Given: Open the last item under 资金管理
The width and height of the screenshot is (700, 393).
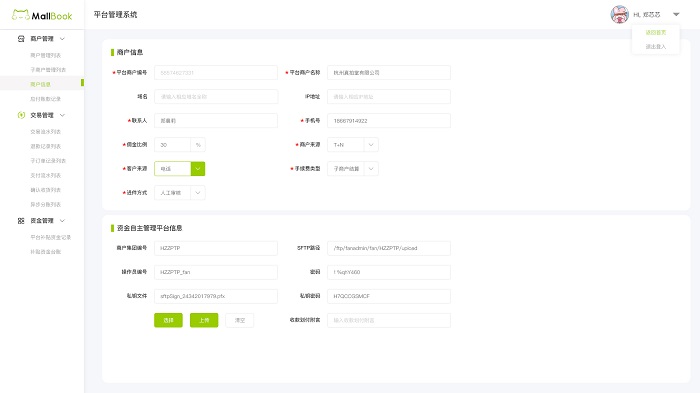Looking at the screenshot, I should (46, 252).
